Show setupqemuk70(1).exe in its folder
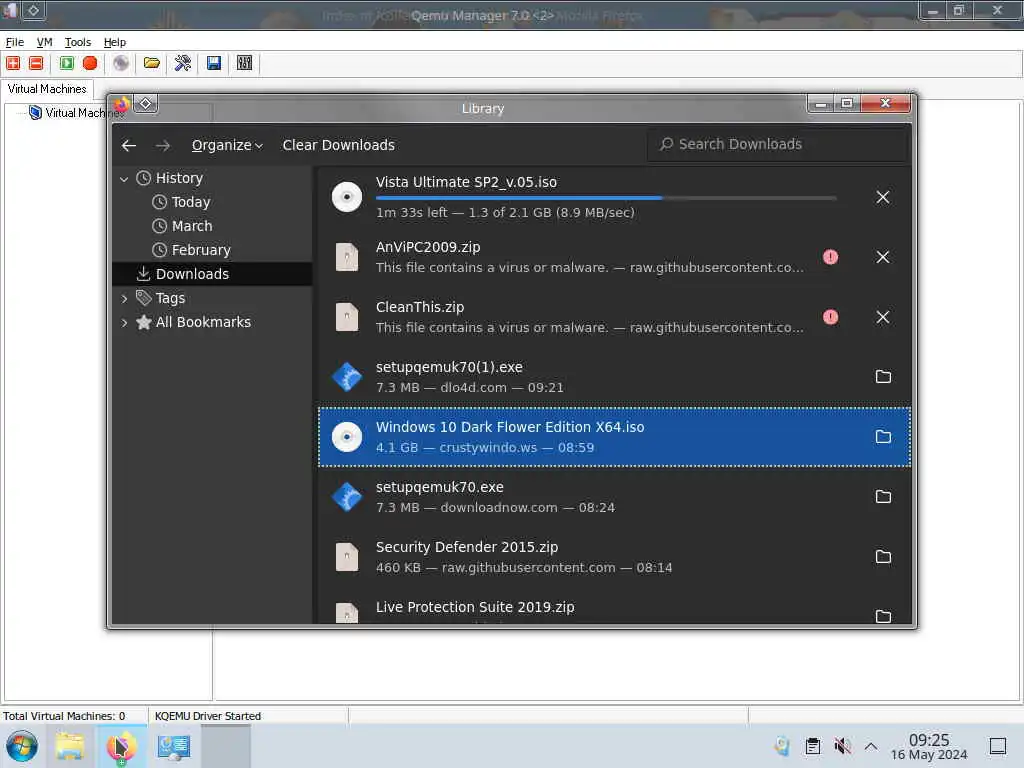This screenshot has height=768, width=1024. pos(883,377)
